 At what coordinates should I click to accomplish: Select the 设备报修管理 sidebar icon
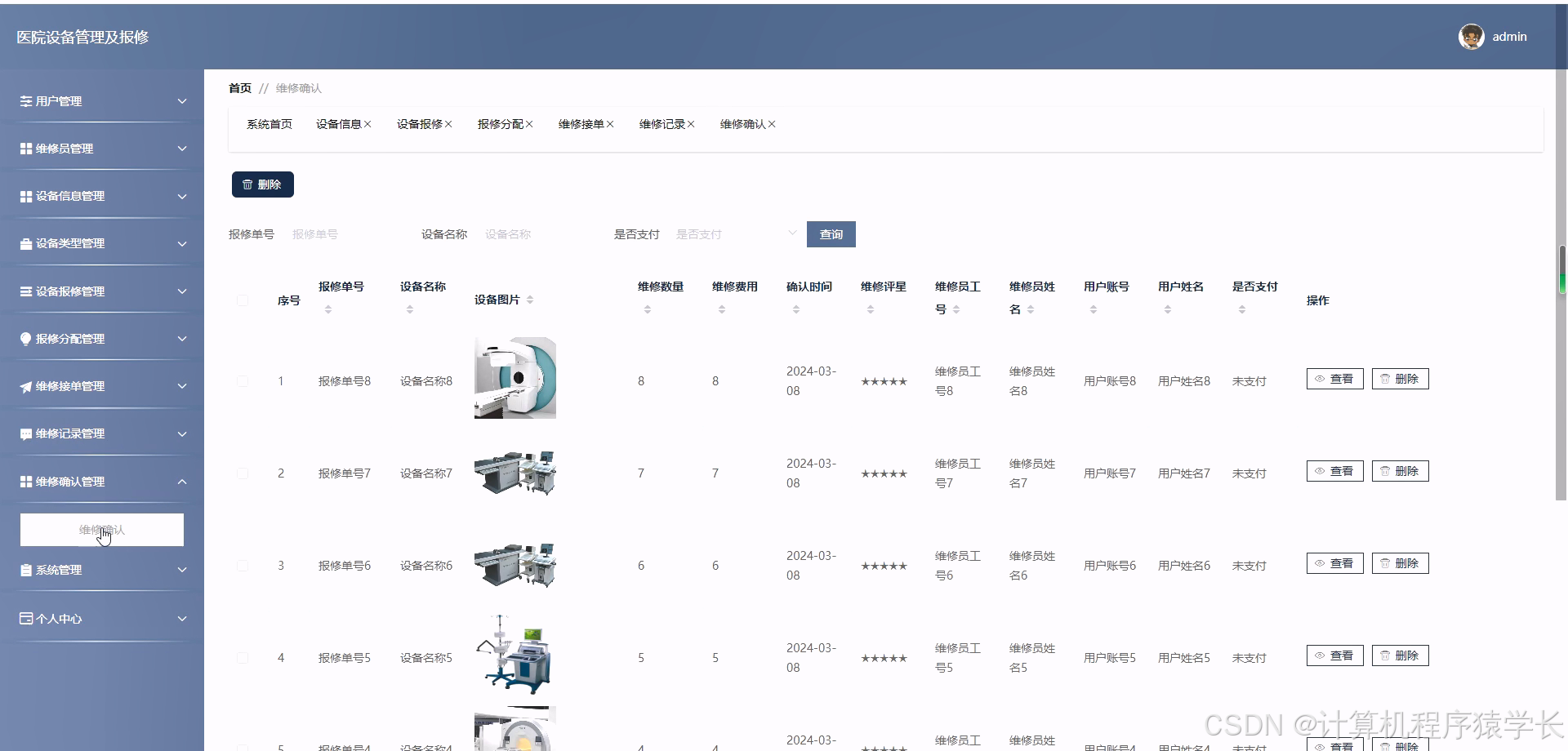click(x=25, y=291)
